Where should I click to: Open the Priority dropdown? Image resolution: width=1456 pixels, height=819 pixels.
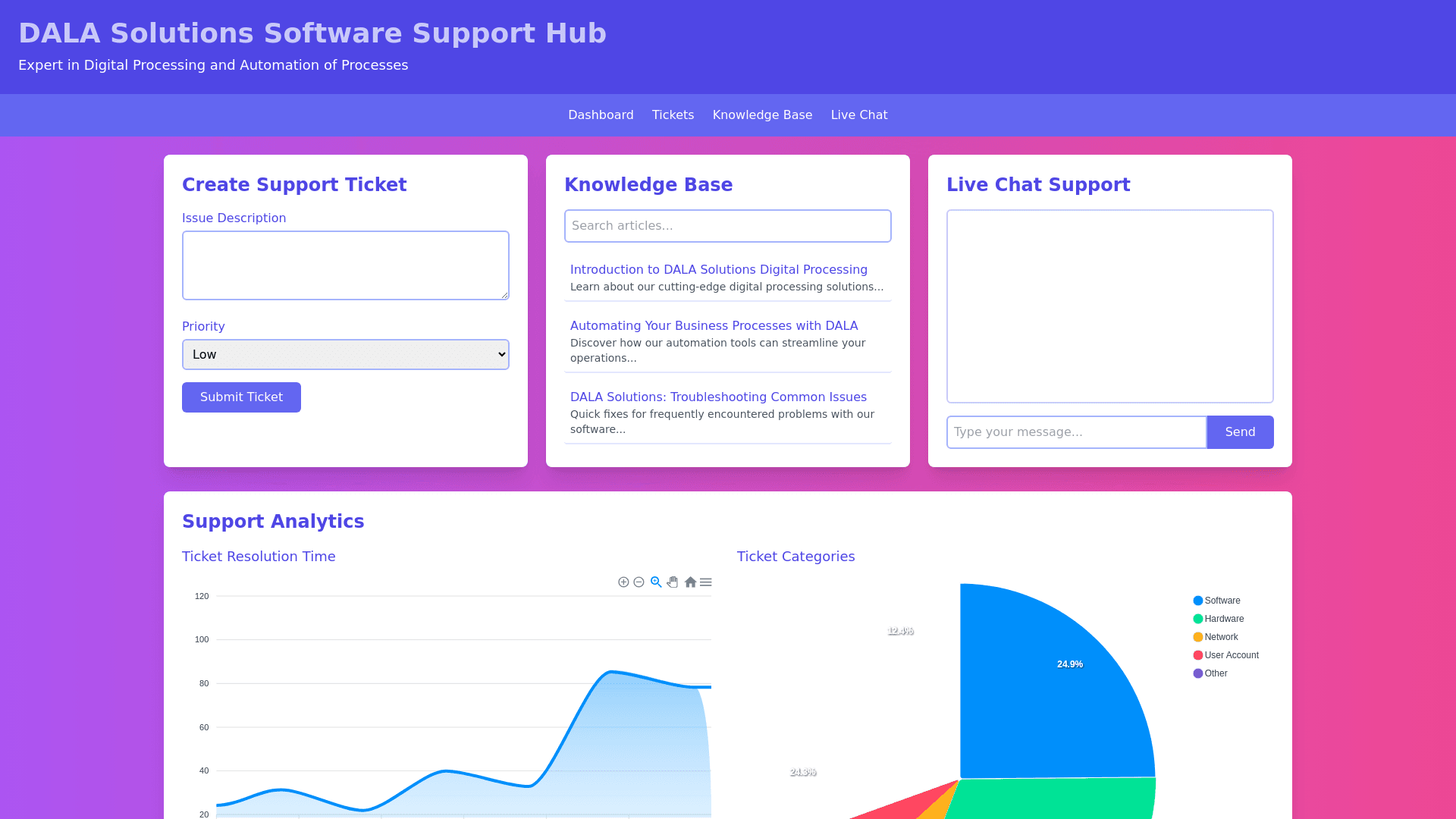(x=346, y=355)
